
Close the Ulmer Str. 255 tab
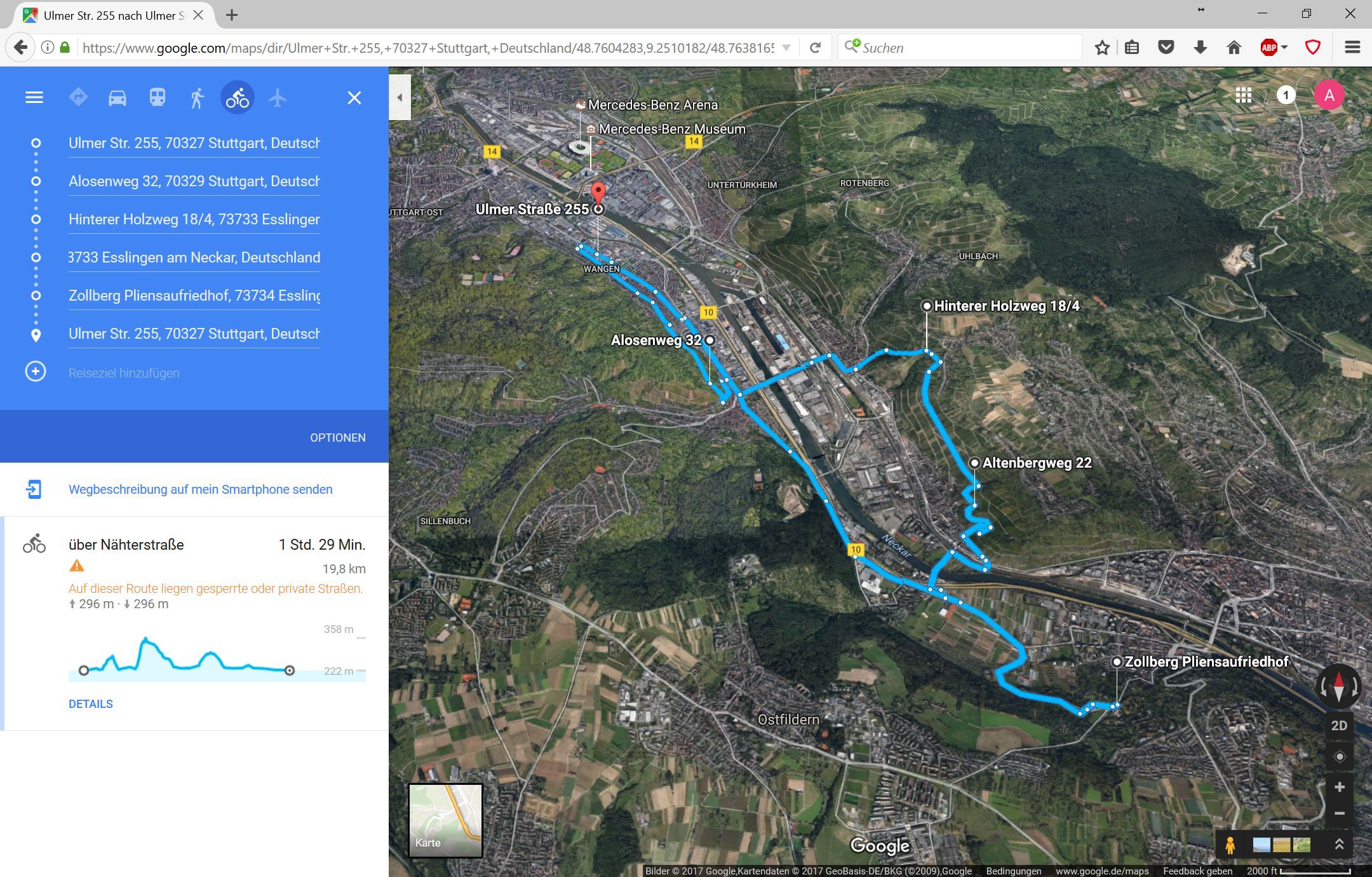[x=198, y=15]
